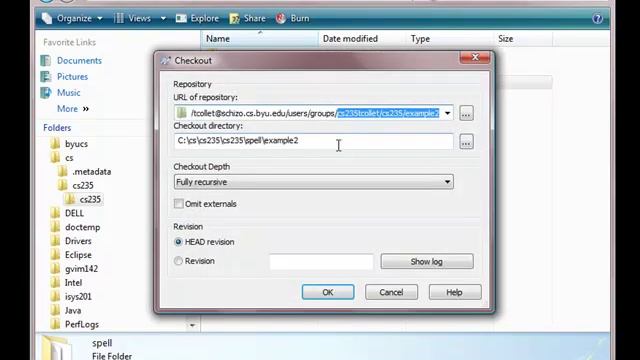Select the doctemp folder
The height and width of the screenshot is (360, 640).
[x=82, y=227]
